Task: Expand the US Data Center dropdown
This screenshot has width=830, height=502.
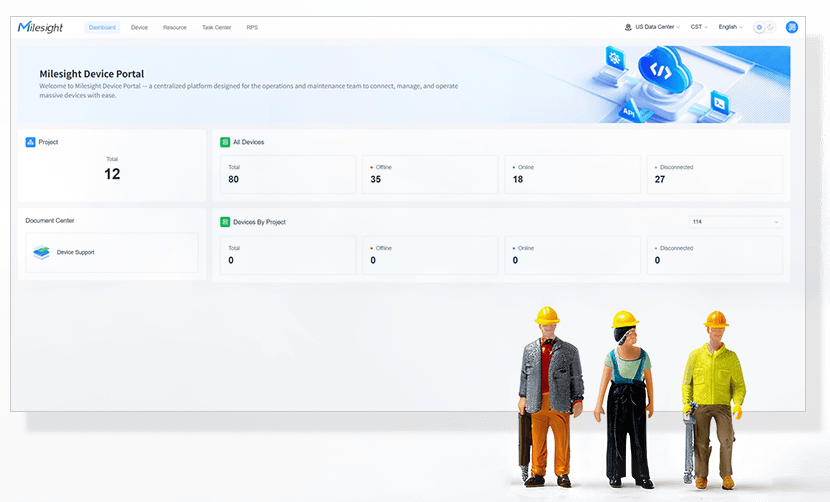Action: click(x=654, y=27)
